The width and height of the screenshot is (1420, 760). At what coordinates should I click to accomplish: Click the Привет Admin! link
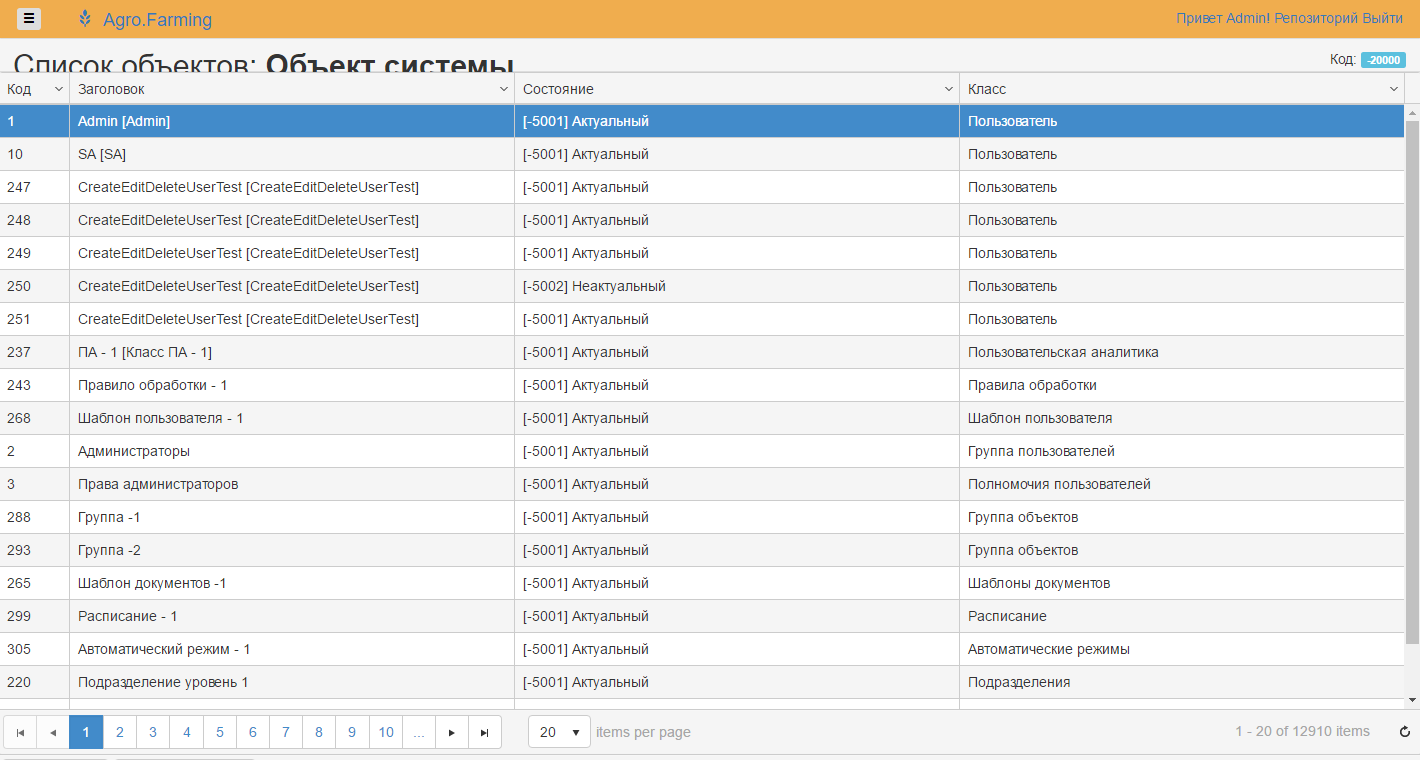(x=1223, y=18)
